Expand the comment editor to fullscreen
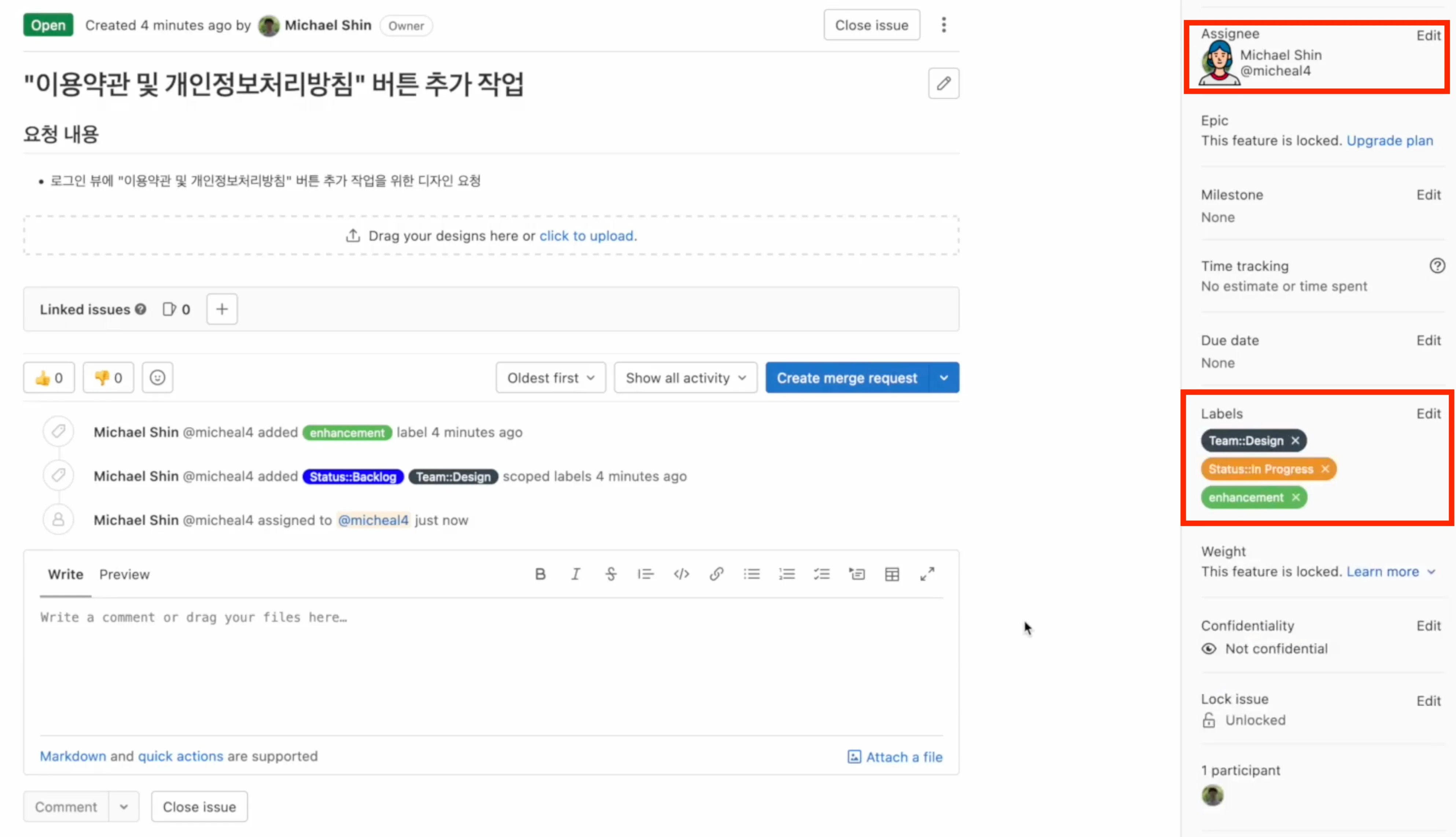This screenshot has width=1456, height=837. click(x=927, y=573)
